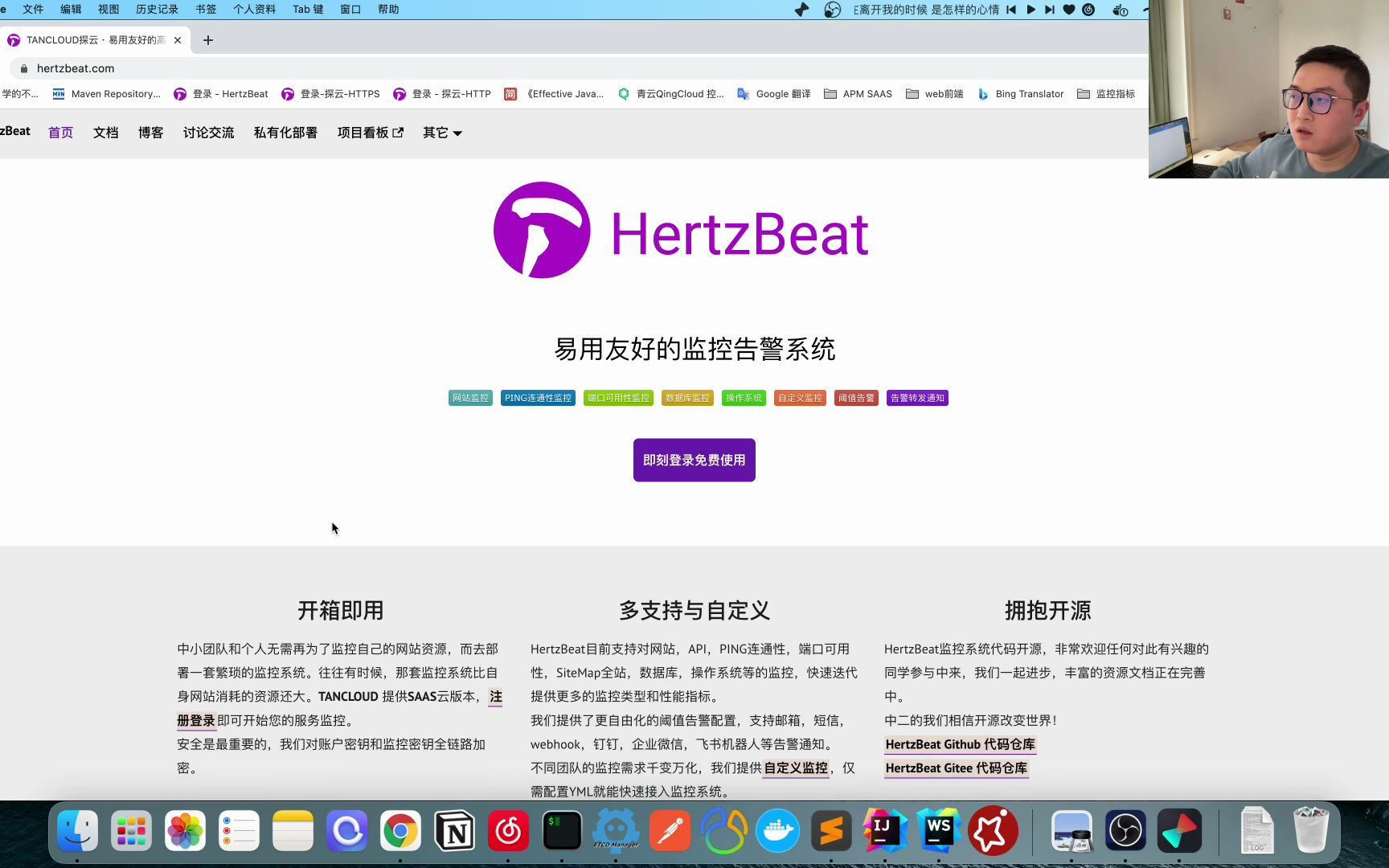Click the 网站监控 badge

[x=470, y=398]
